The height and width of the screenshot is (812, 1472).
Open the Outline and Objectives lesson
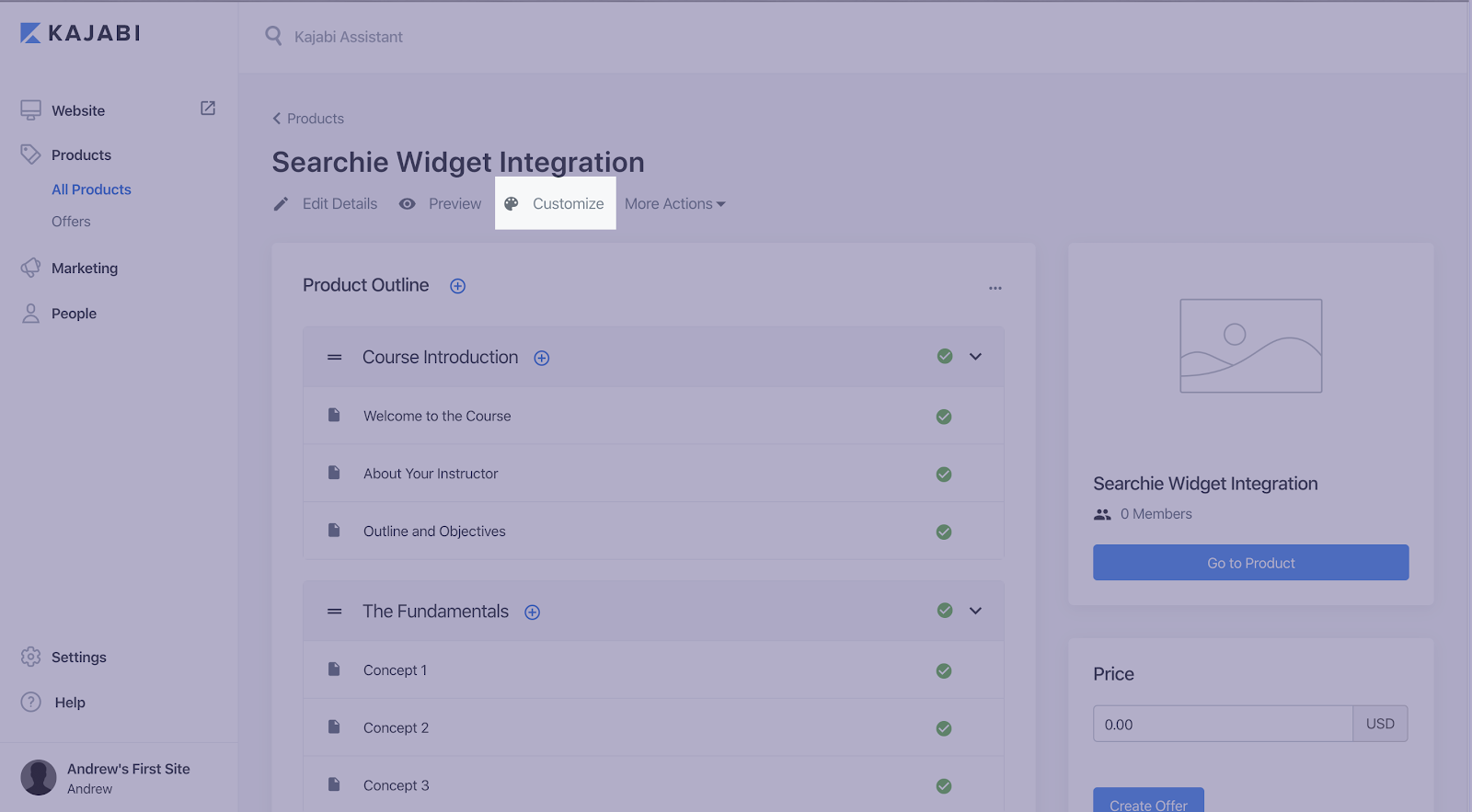434,532
